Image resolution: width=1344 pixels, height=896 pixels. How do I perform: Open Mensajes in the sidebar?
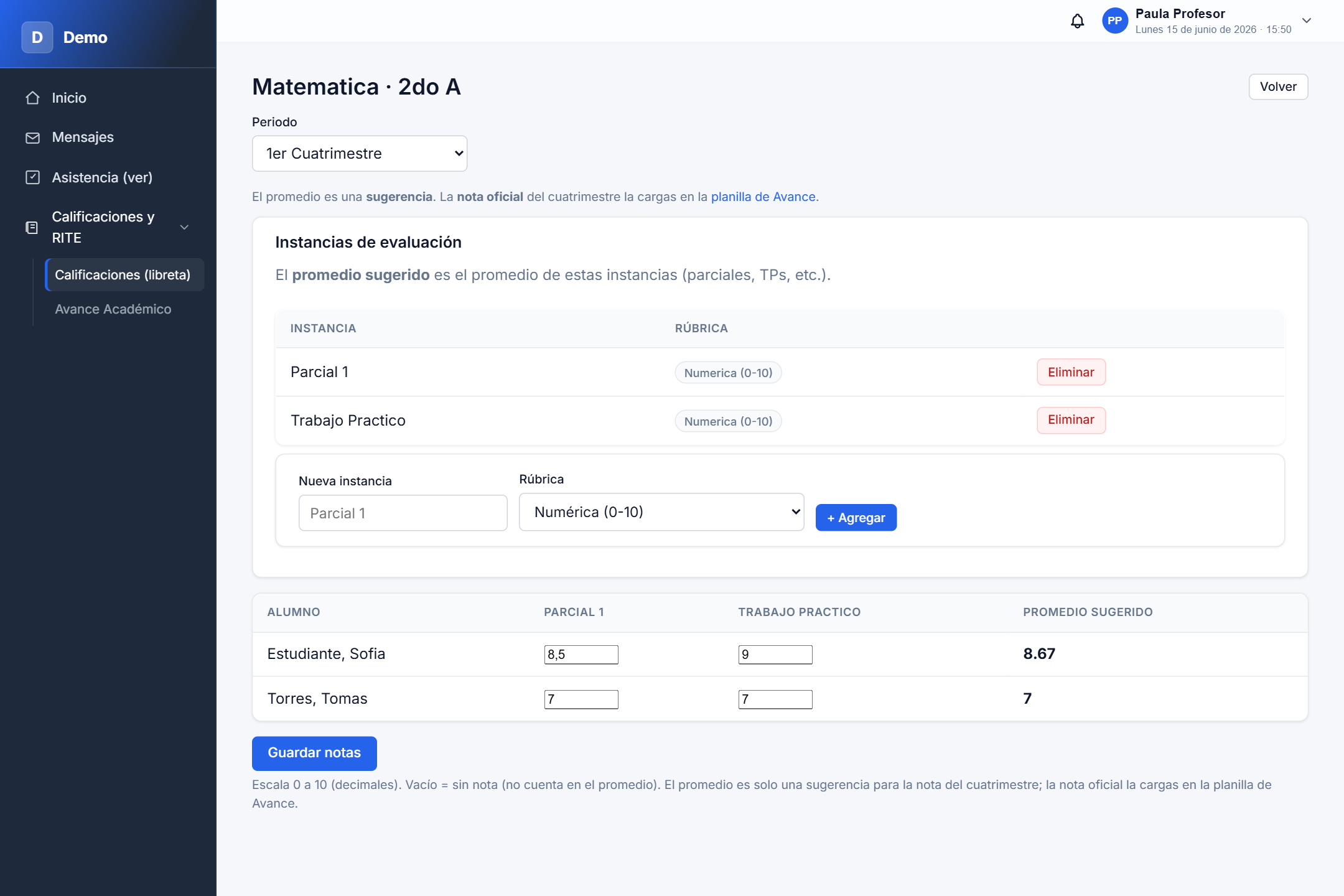(x=83, y=138)
